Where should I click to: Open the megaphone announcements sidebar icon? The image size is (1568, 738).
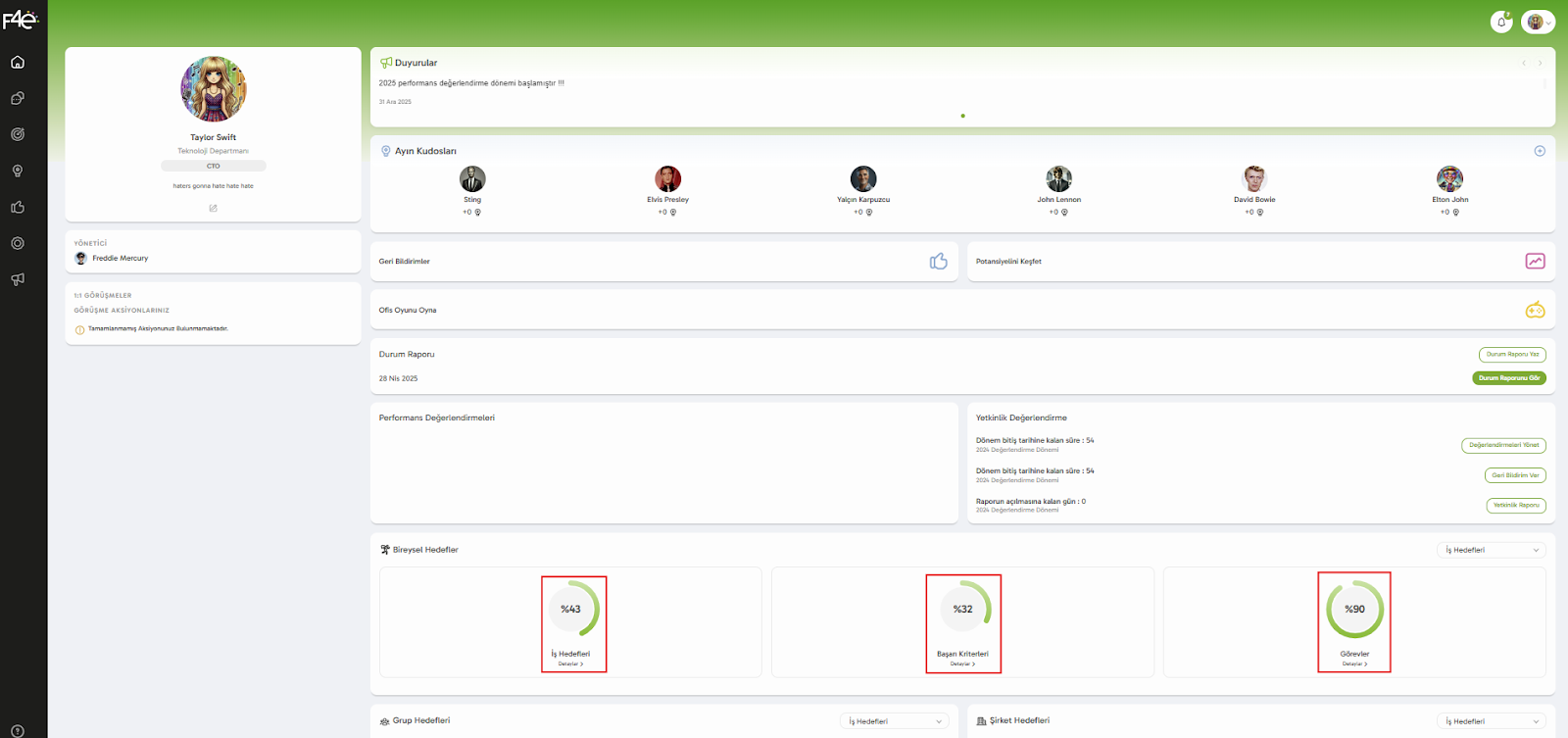18,279
